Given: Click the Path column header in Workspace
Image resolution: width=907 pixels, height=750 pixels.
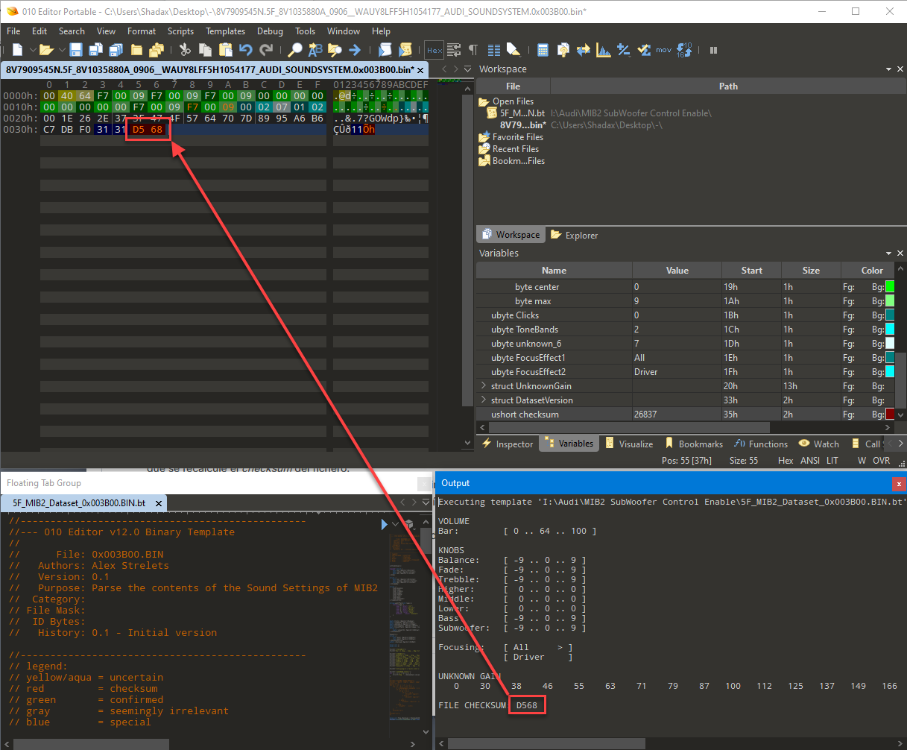Looking at the screenshot, I should point(728,87).
